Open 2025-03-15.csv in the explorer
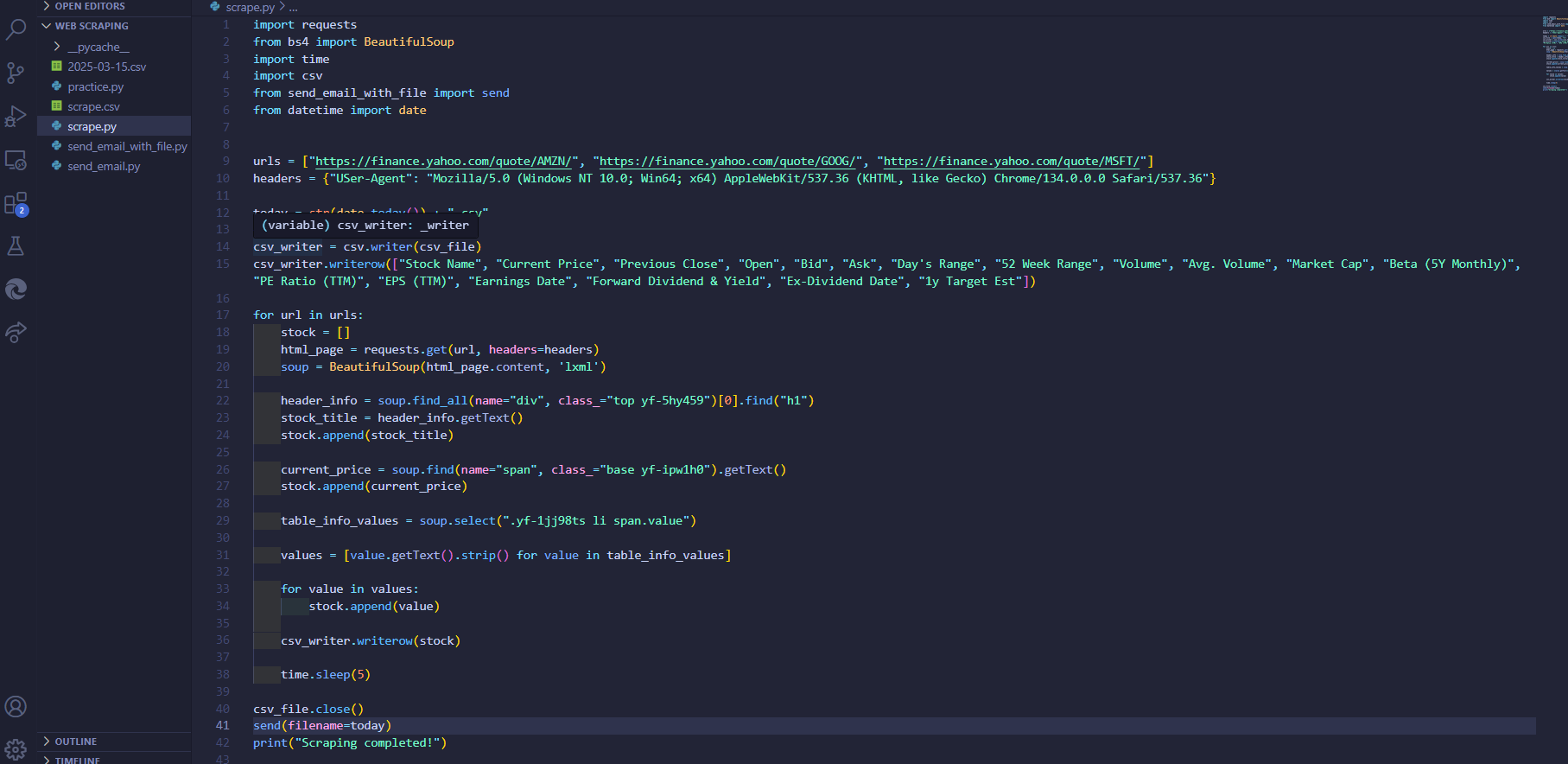The width and height of the screenshot is (1568, 764). [x=107, y=67]
